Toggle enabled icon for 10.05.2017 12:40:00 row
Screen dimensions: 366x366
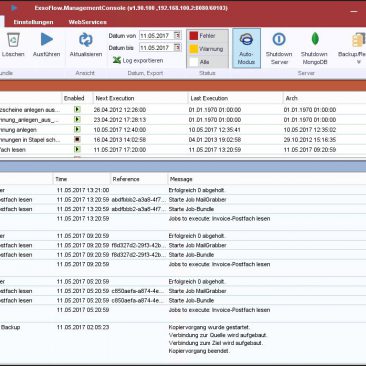point(77,129)
